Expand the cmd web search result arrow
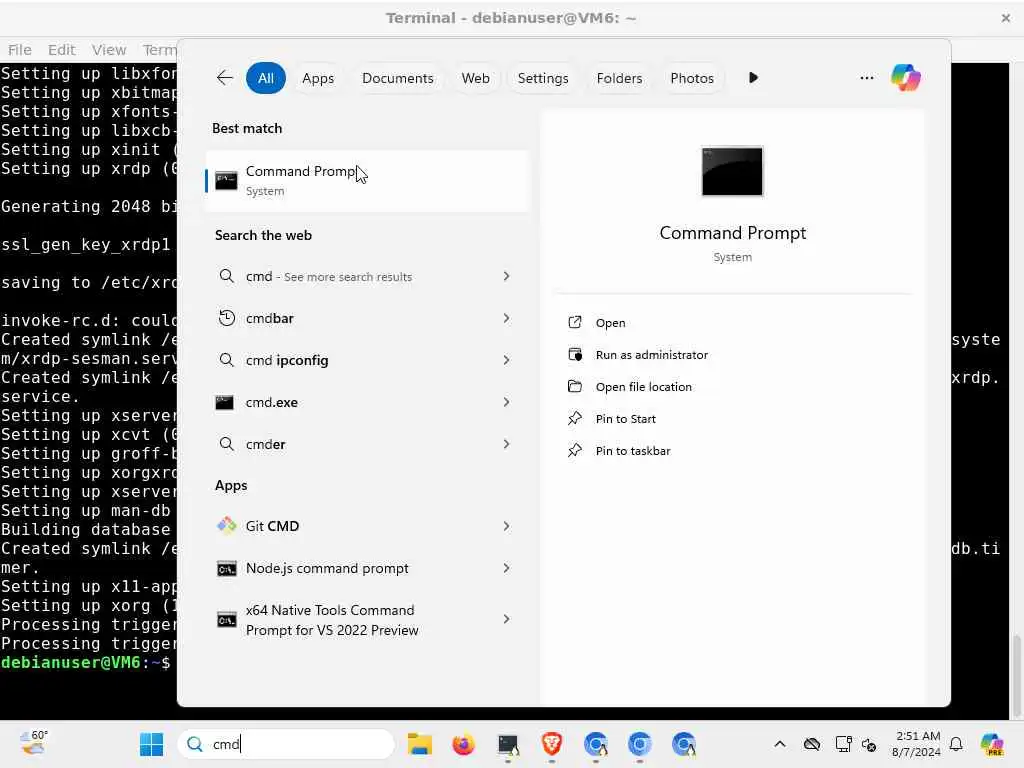Screen dimensions: 1024x768 click(506, 276)
